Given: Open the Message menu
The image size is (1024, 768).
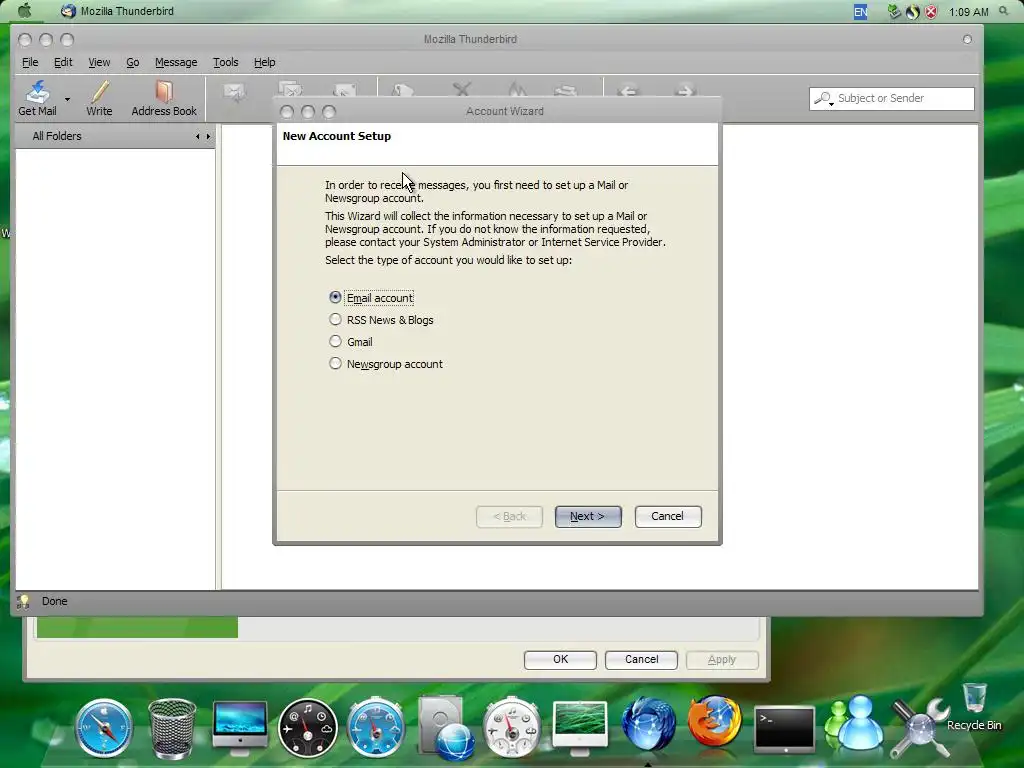Looking at the screenshot, I should pos(176,62).
